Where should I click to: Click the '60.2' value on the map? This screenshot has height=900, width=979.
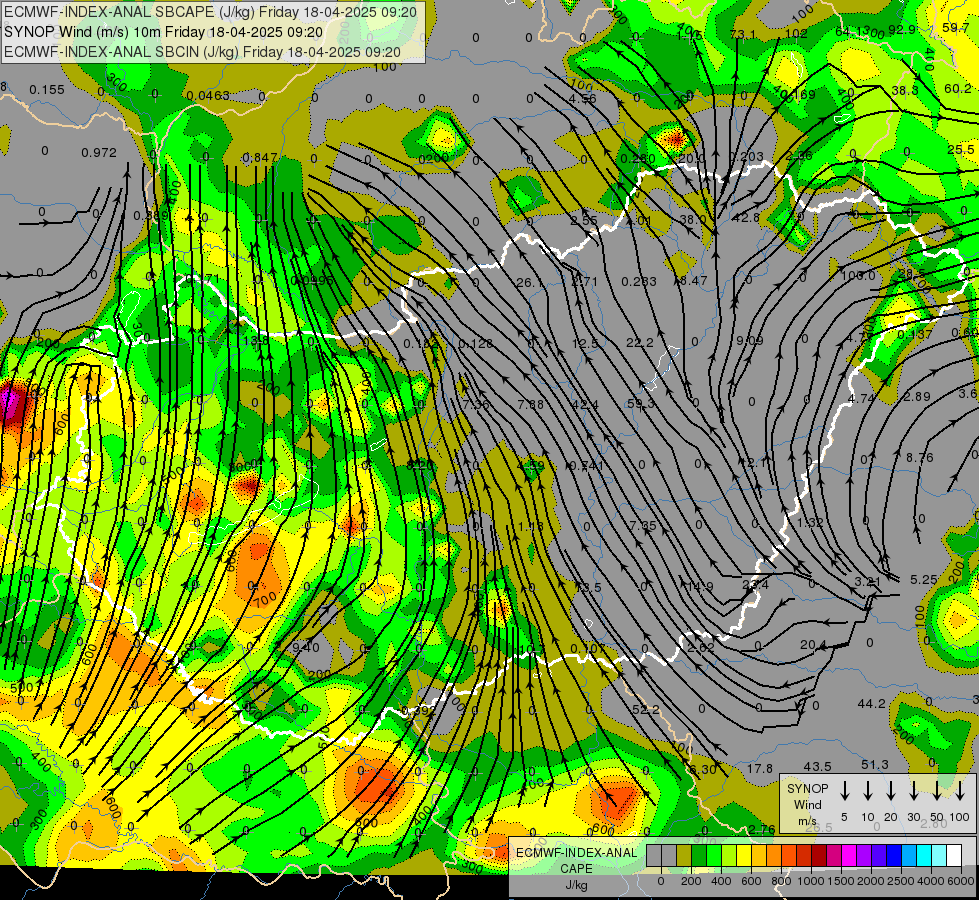[x=958, y=89]
